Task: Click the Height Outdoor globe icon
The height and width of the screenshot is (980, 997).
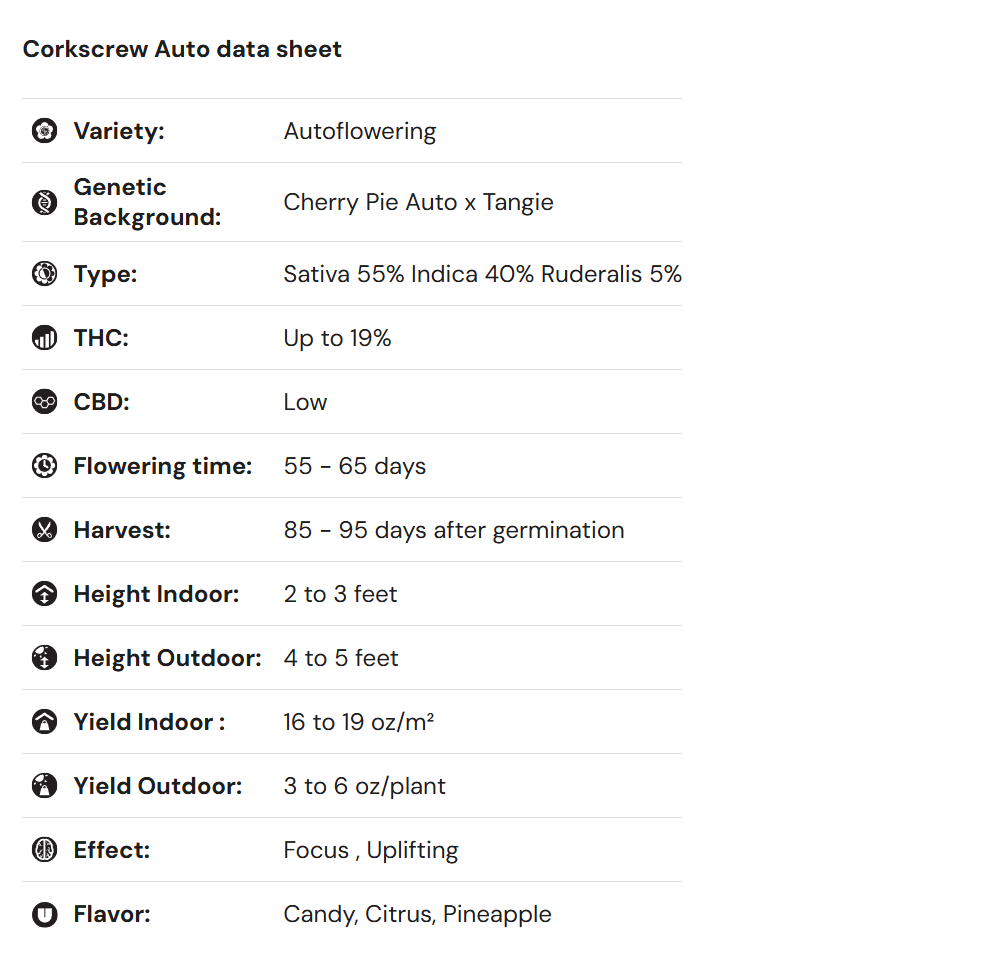Action: [x=44, y=658]
